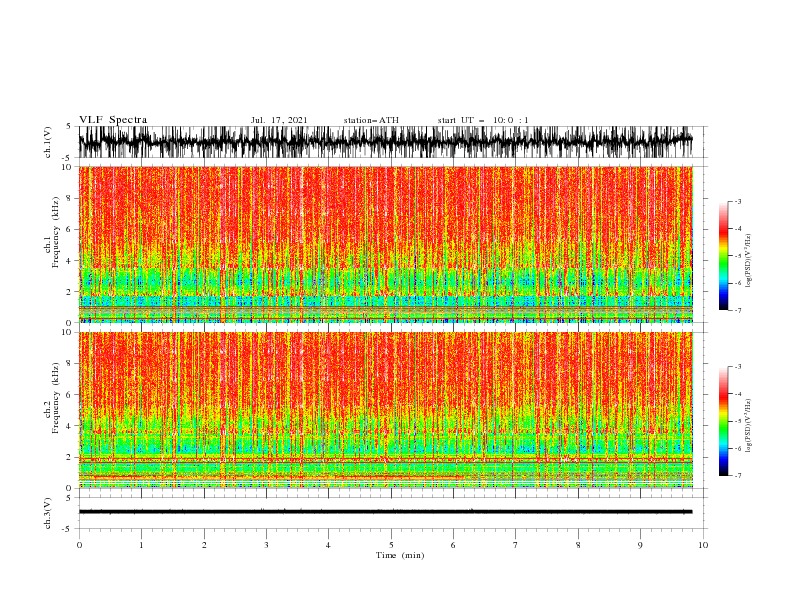Select the "Time (min)" x-axis label

click(400, 555)
